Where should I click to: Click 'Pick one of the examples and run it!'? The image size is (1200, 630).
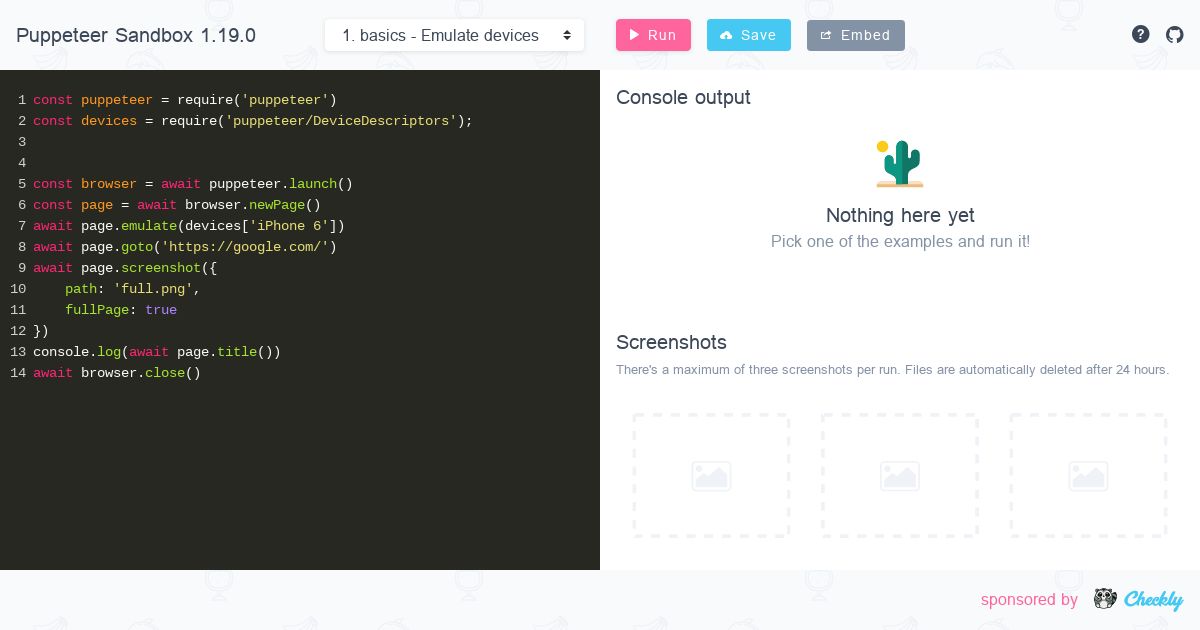click(900, 241)
